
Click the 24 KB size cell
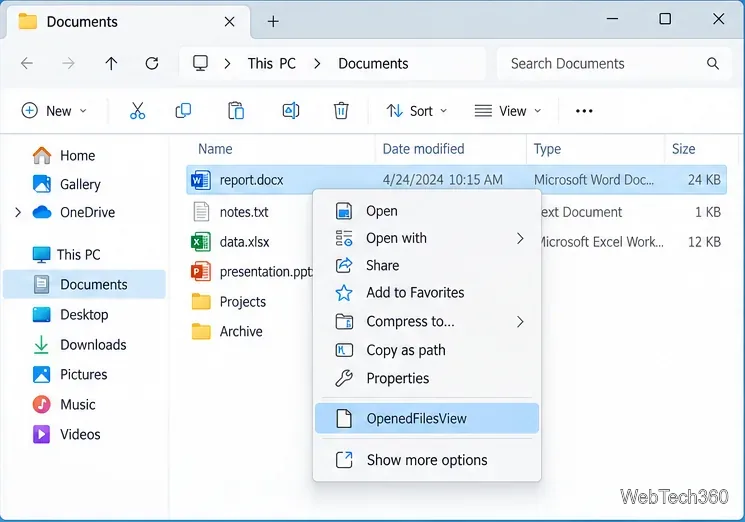704,180
